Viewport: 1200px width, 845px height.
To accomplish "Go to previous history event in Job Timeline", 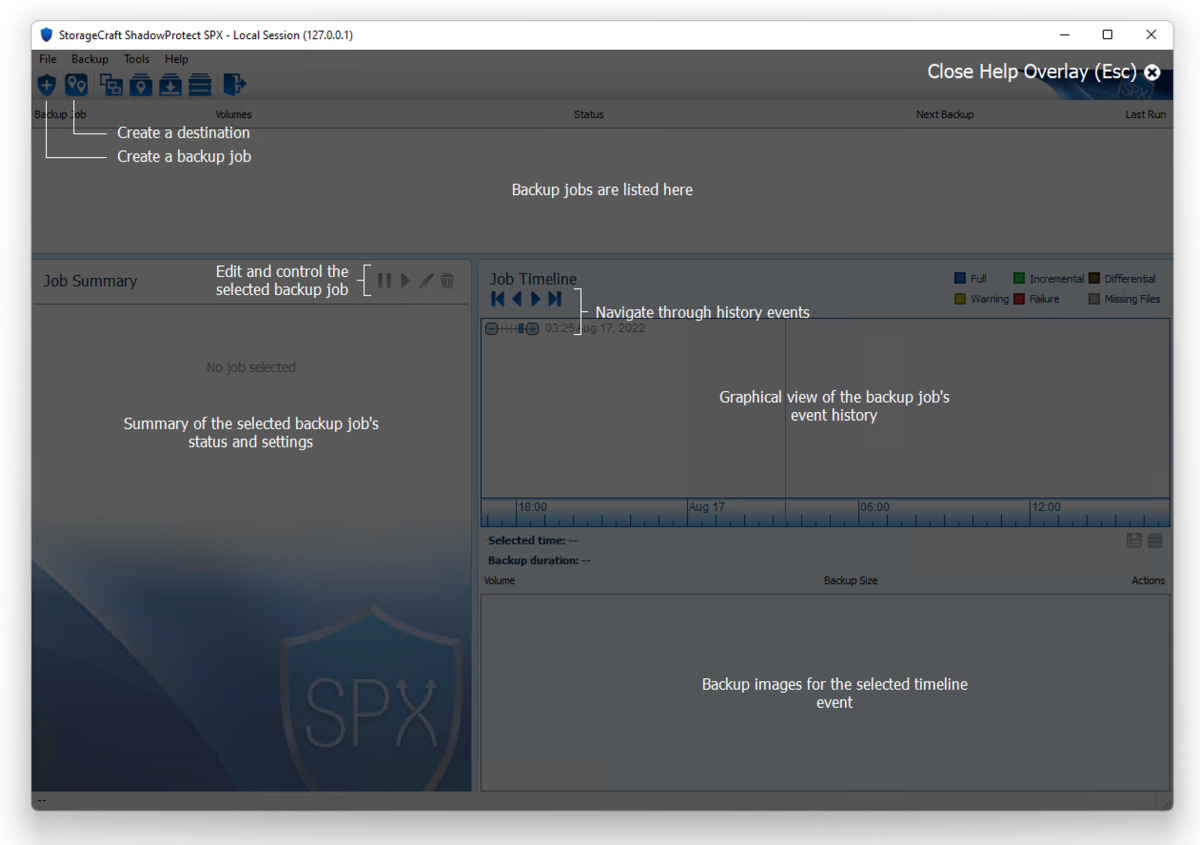I will coord(517,299).
